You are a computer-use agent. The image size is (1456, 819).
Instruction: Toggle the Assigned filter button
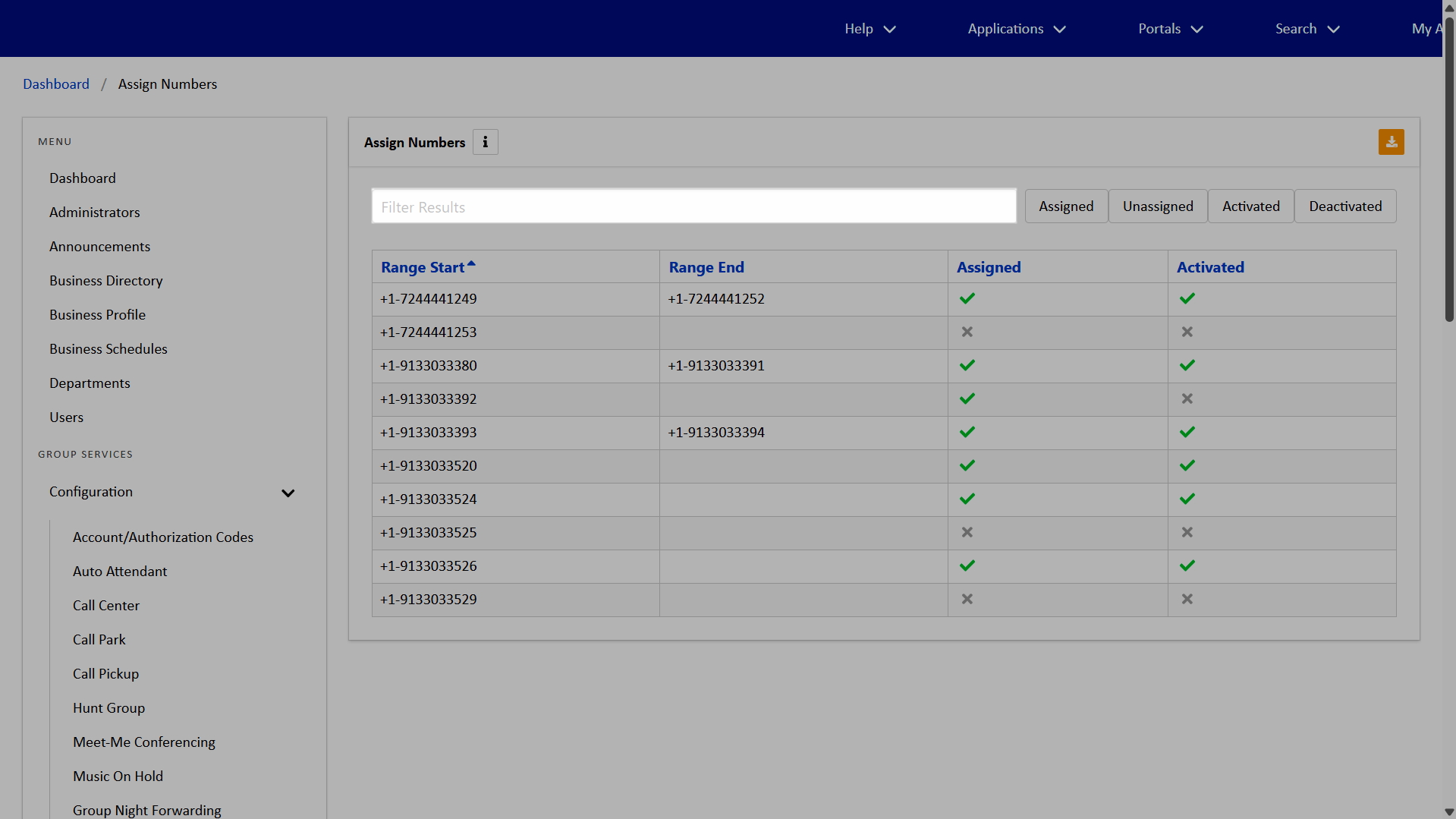coord(1065,206)
